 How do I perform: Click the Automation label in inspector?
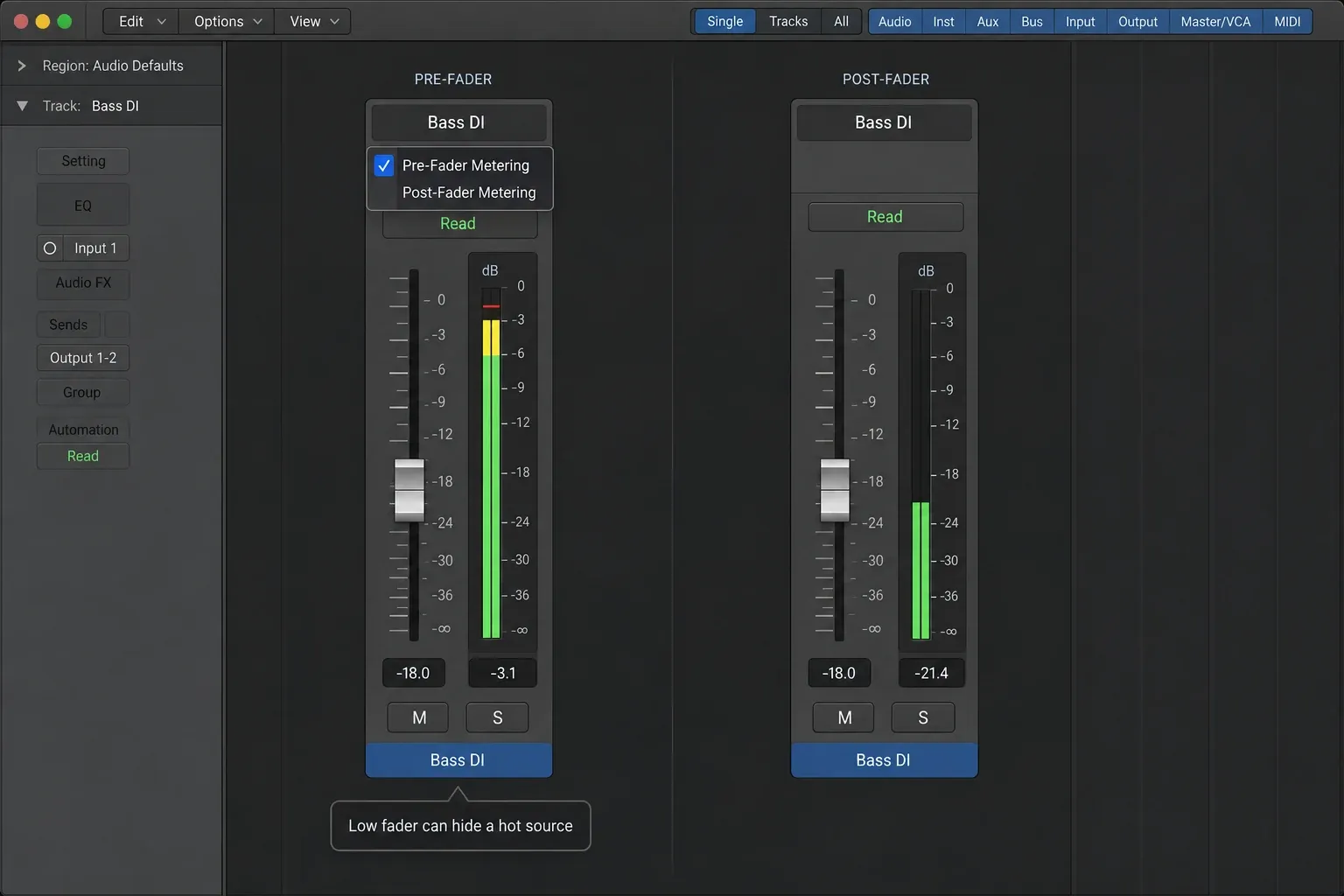click(83, 430)
